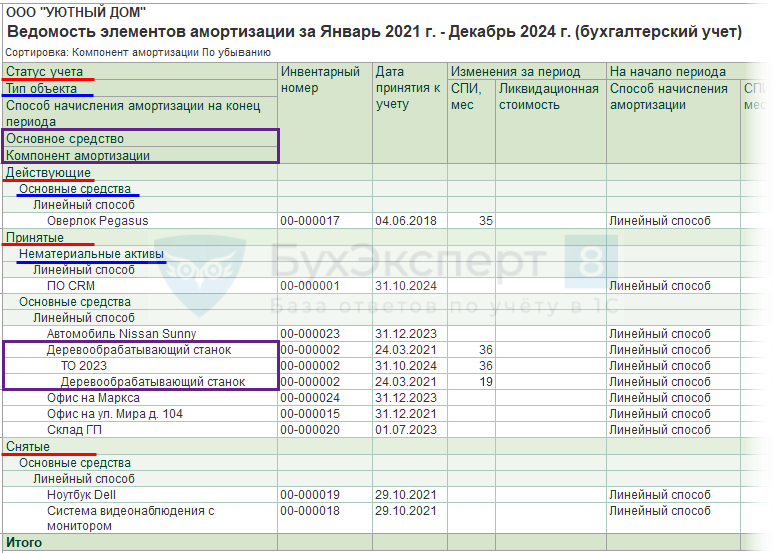The width and height of the screenshot is (774, 553).
Task: Select the 'Компонент амортизации' header cell
Action: (x=140, y=156)
